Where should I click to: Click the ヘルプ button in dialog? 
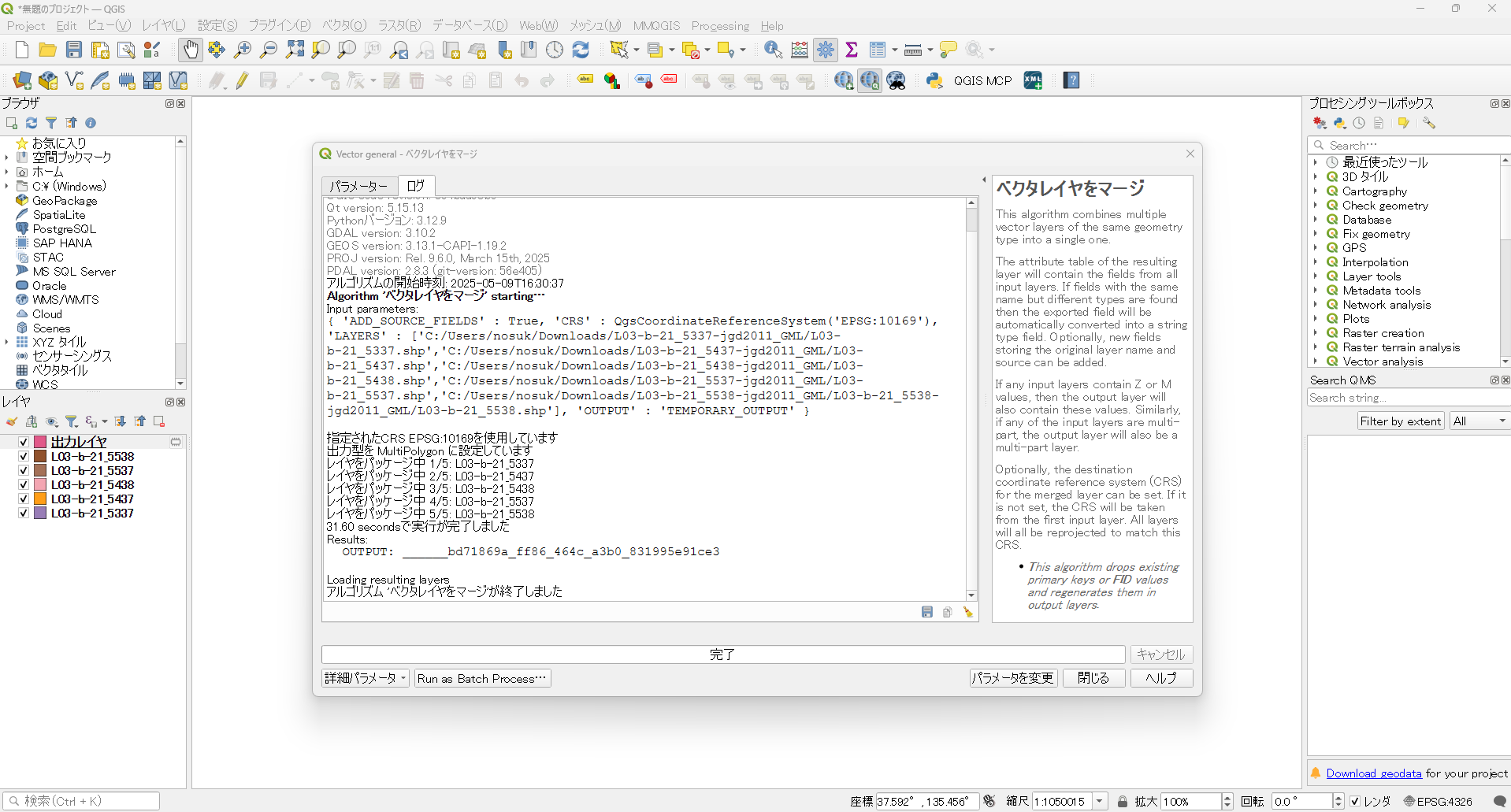pyautogui.click(x=1161, y=678)
